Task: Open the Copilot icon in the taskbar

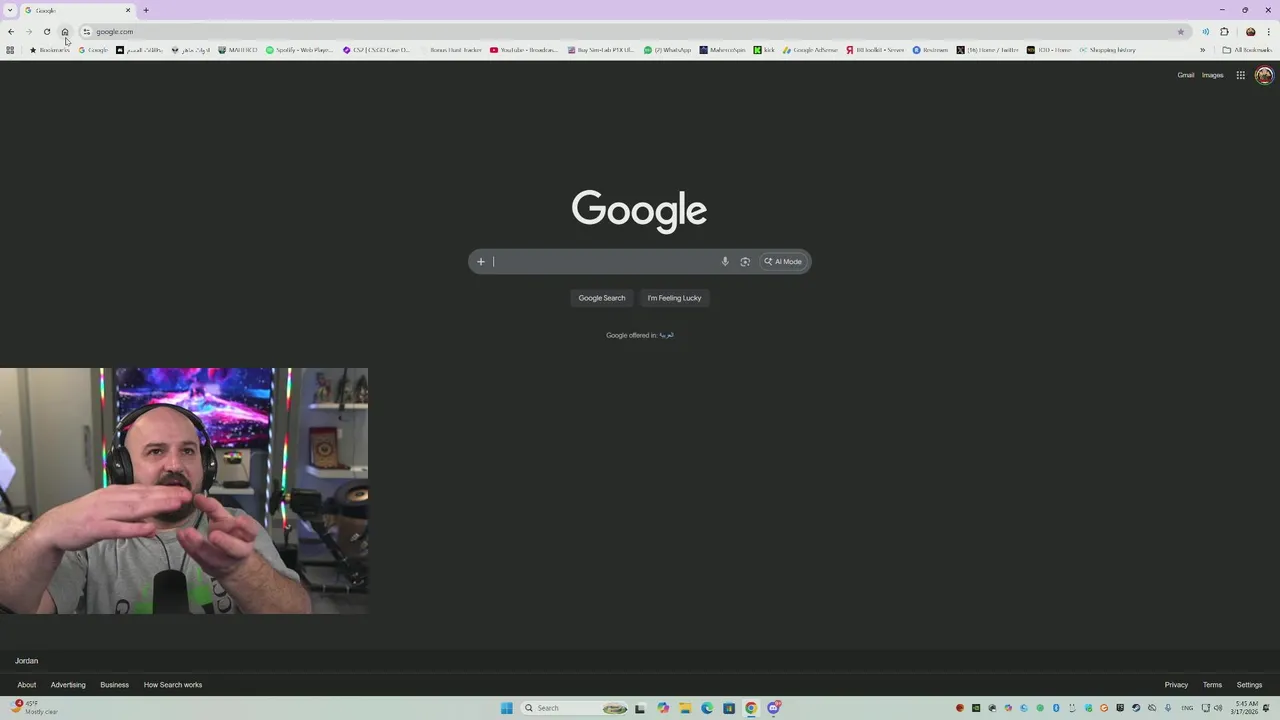Action: click(663, 708)
